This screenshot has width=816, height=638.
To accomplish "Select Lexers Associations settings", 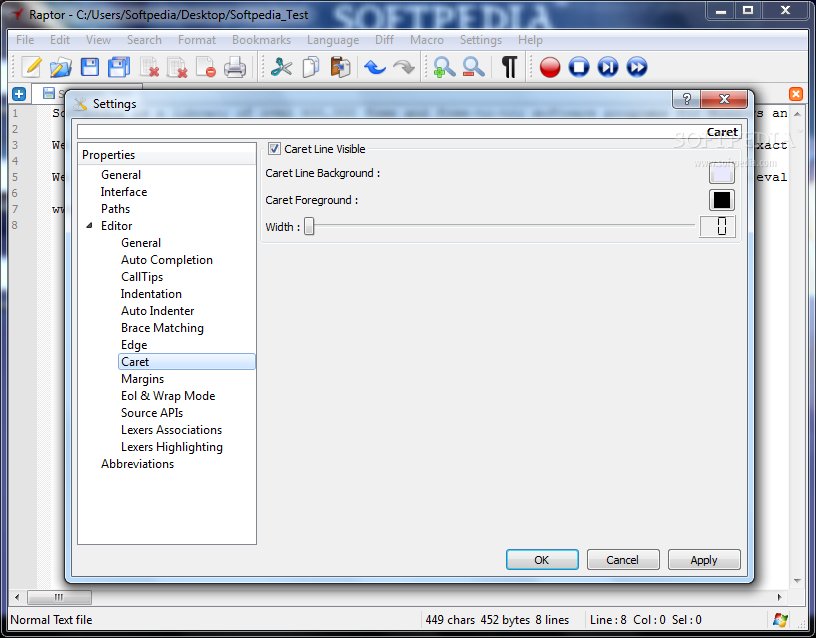I will [x=171, y=430].
